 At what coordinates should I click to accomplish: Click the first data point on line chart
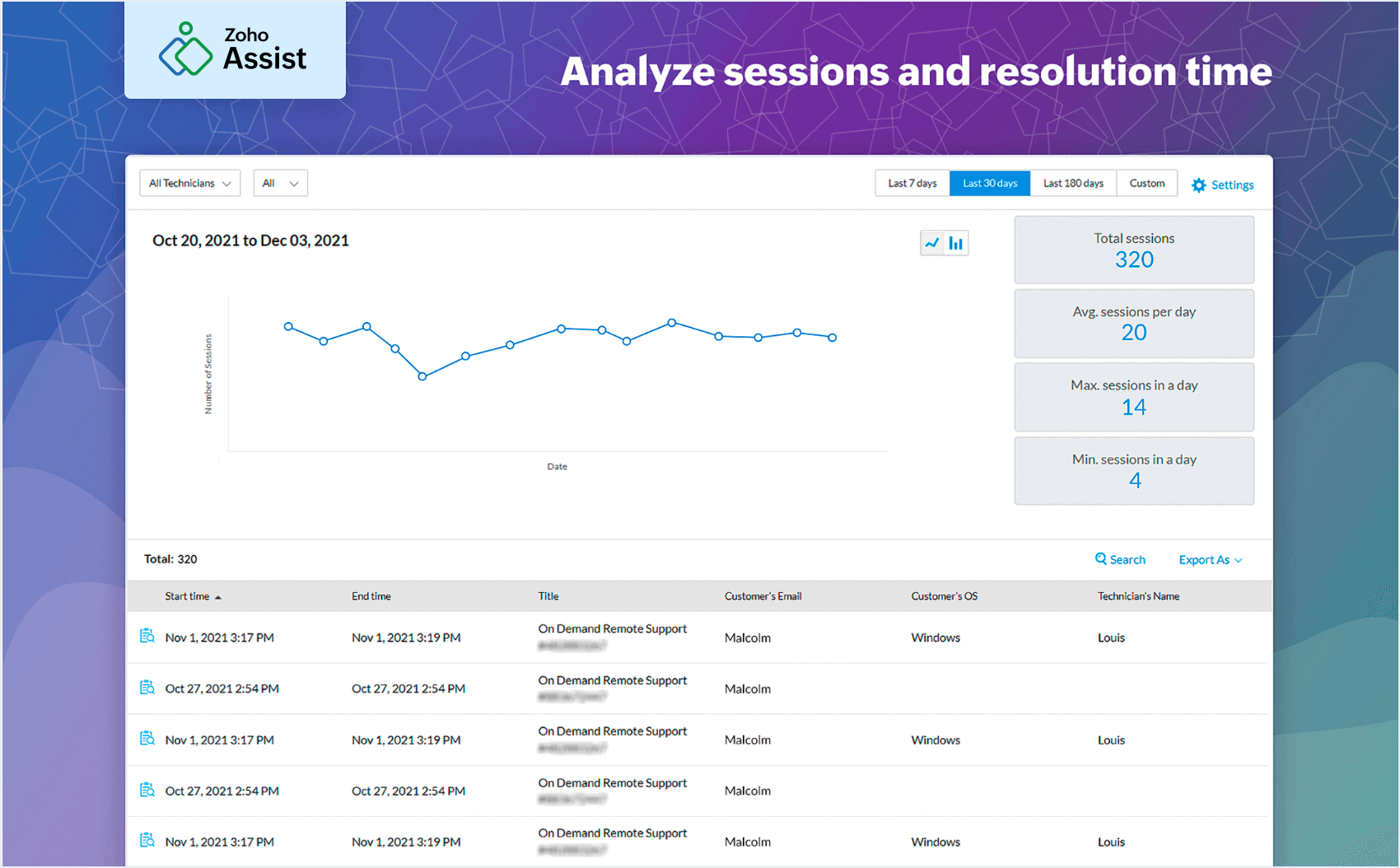click(288, 327)
